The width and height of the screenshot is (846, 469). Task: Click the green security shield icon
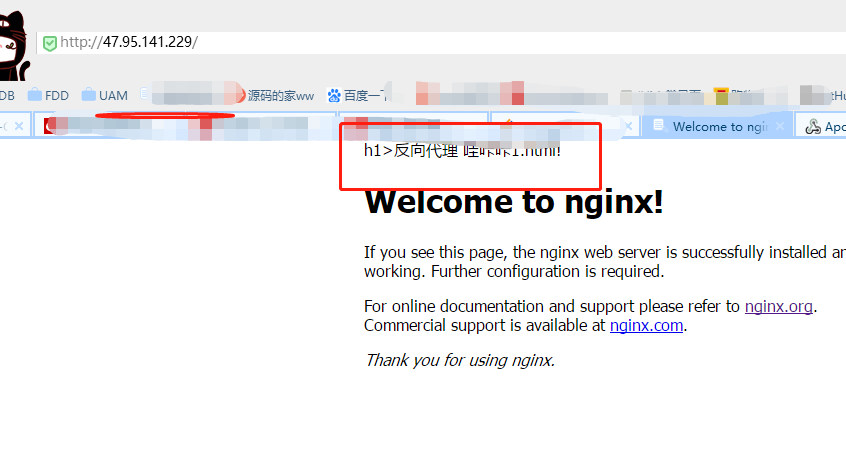click(x=50, y=43)
